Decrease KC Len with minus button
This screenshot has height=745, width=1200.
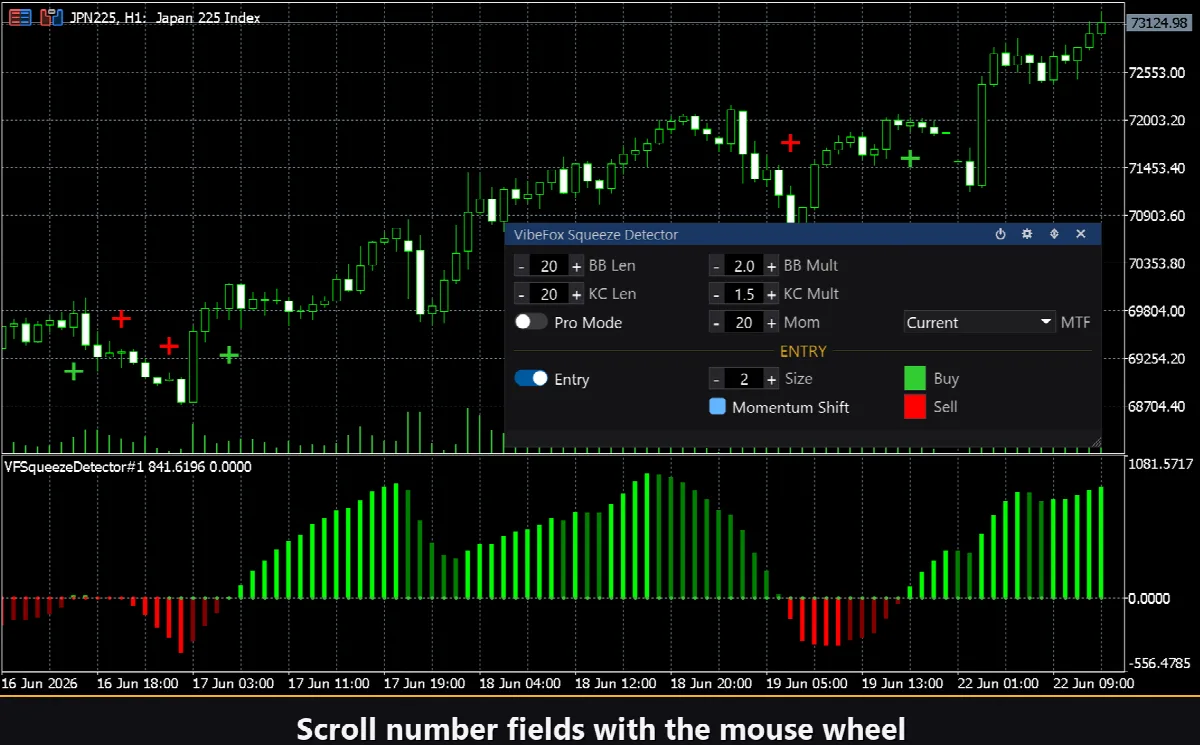point(521,294)
